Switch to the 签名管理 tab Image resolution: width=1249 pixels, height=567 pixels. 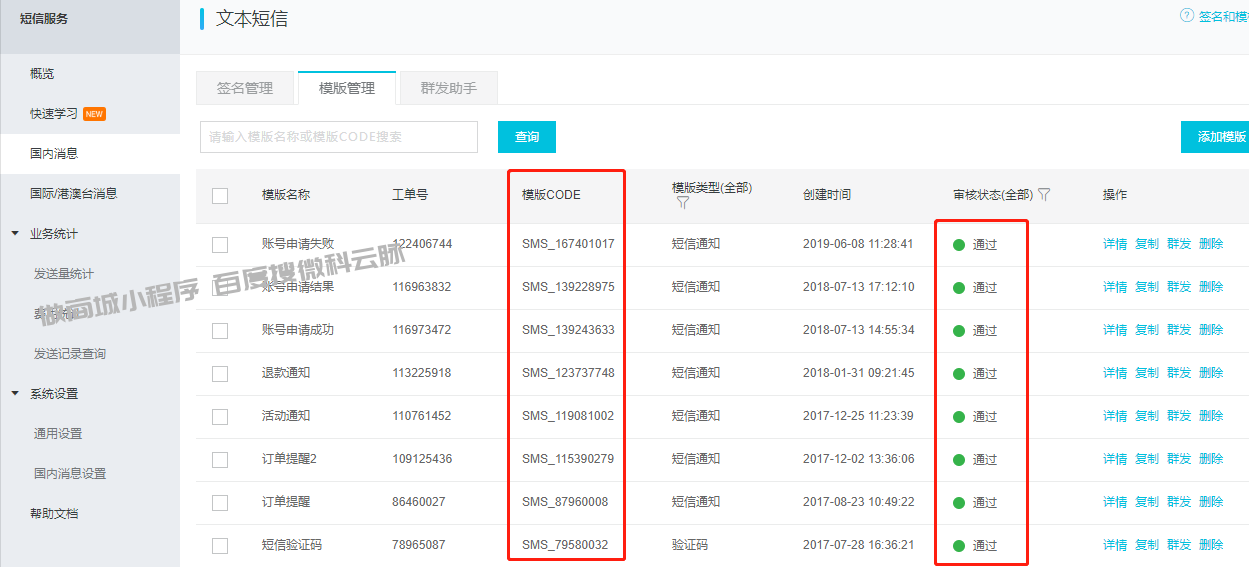coord(245,88)
